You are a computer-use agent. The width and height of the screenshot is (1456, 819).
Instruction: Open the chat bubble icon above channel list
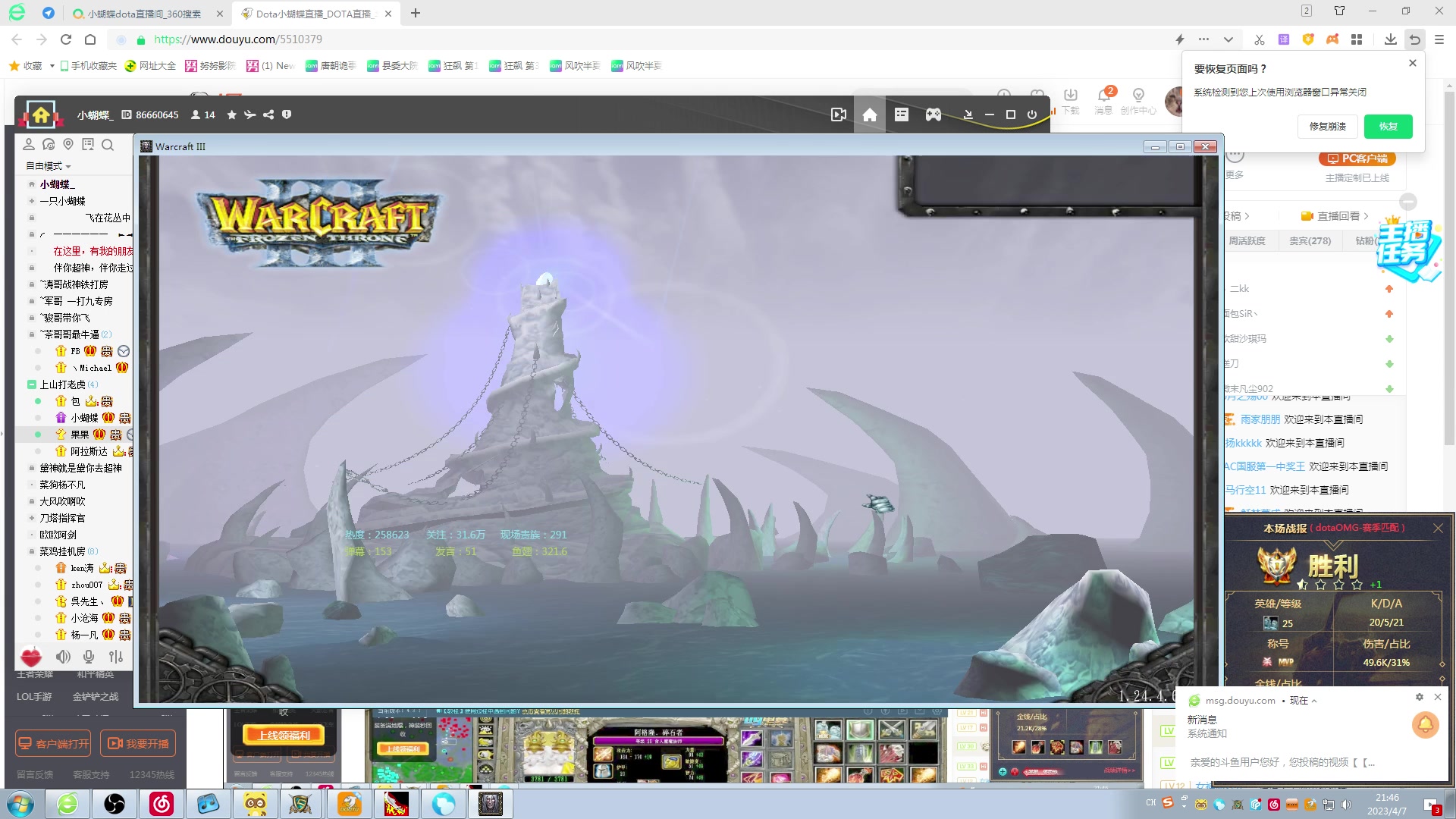pos(49,144)
